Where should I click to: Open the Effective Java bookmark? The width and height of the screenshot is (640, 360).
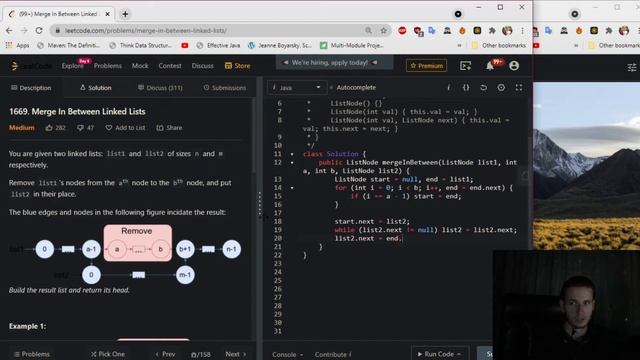click(218, 45)
